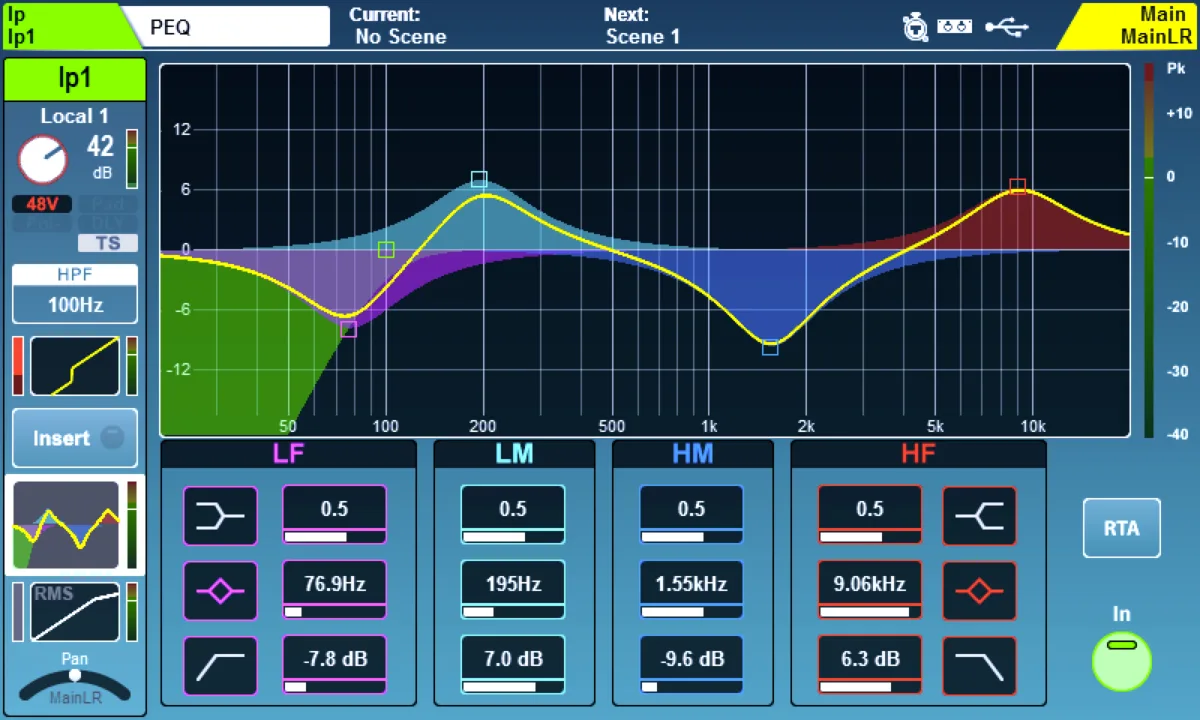This screenshot has width=1200, height=720.
Task: Select HF frequency 9.06kHz
Action: [x=870, y=591]
